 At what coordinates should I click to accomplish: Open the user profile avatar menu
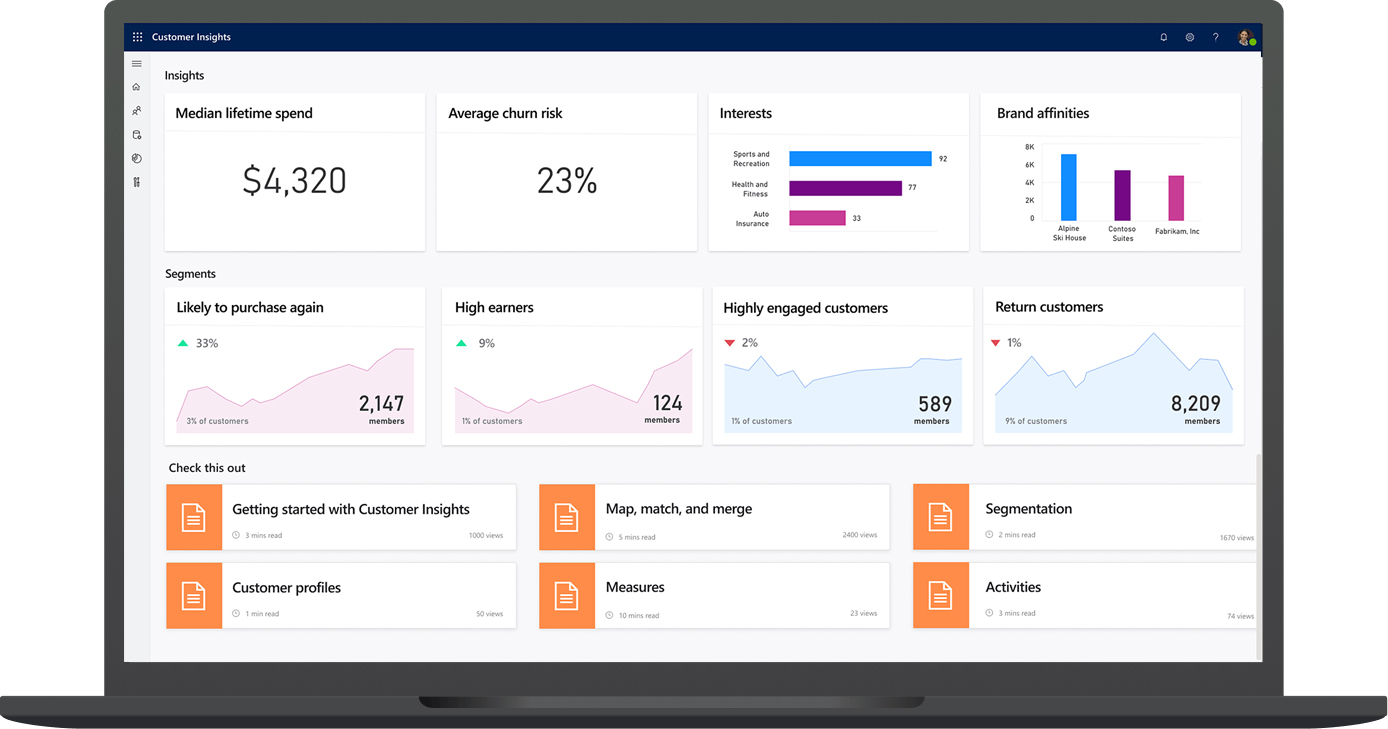(x=1245, y=37)
